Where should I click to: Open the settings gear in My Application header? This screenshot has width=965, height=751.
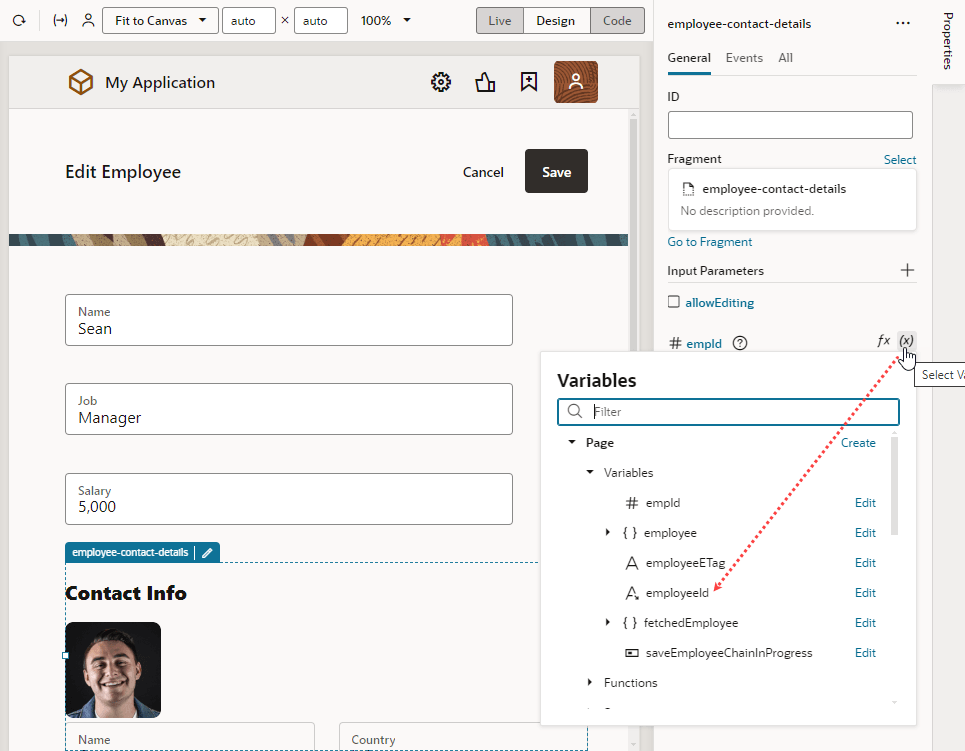coord(441,82)
